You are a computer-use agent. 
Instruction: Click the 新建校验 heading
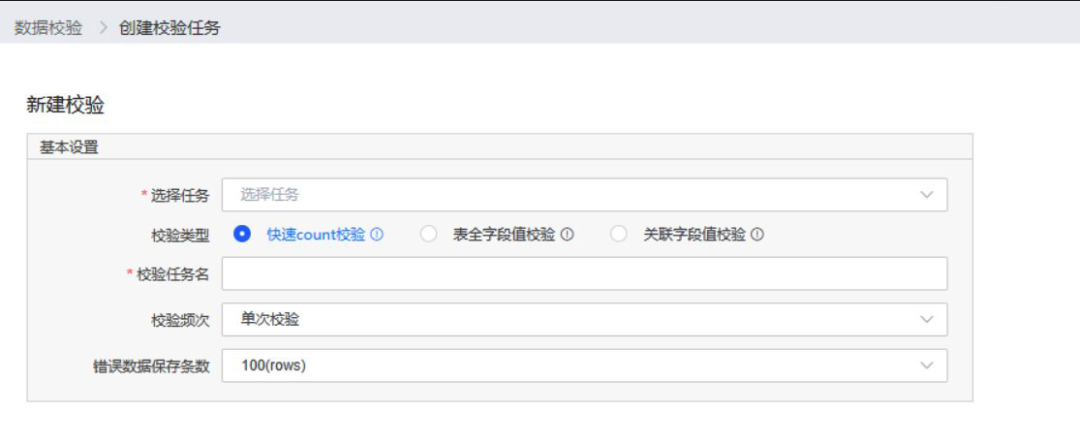pyautogui.click(x=65, y=105)
